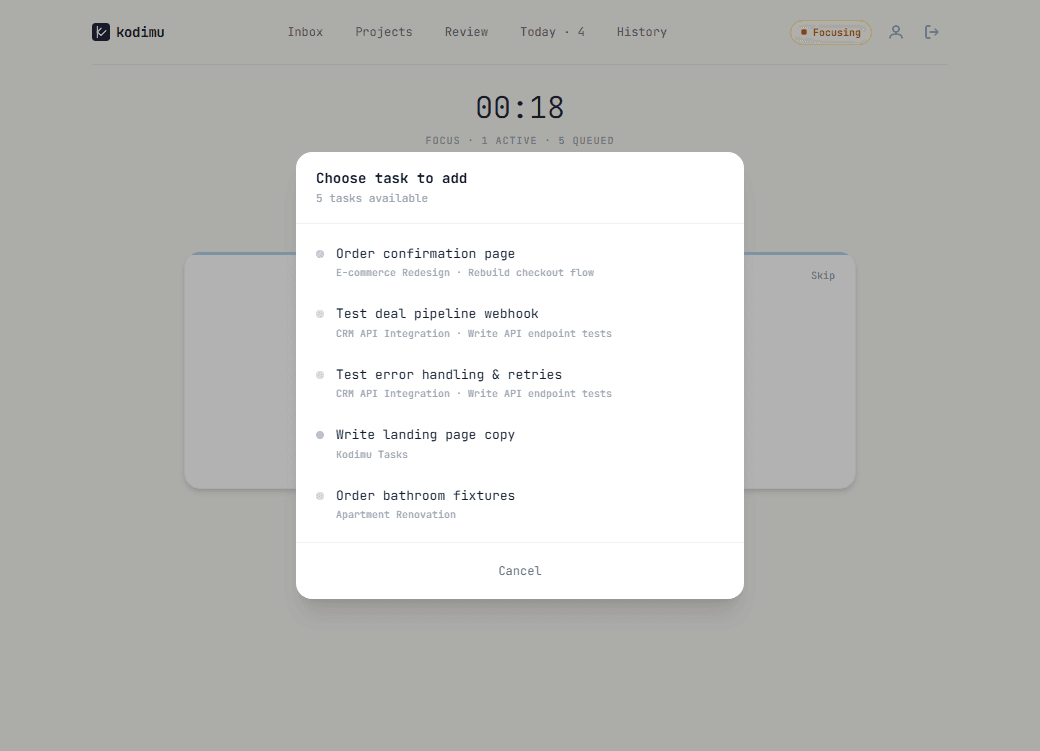Screen dimensions: 1040x751
Task: Click the Cancel button in the dialog
Action: 520,570
